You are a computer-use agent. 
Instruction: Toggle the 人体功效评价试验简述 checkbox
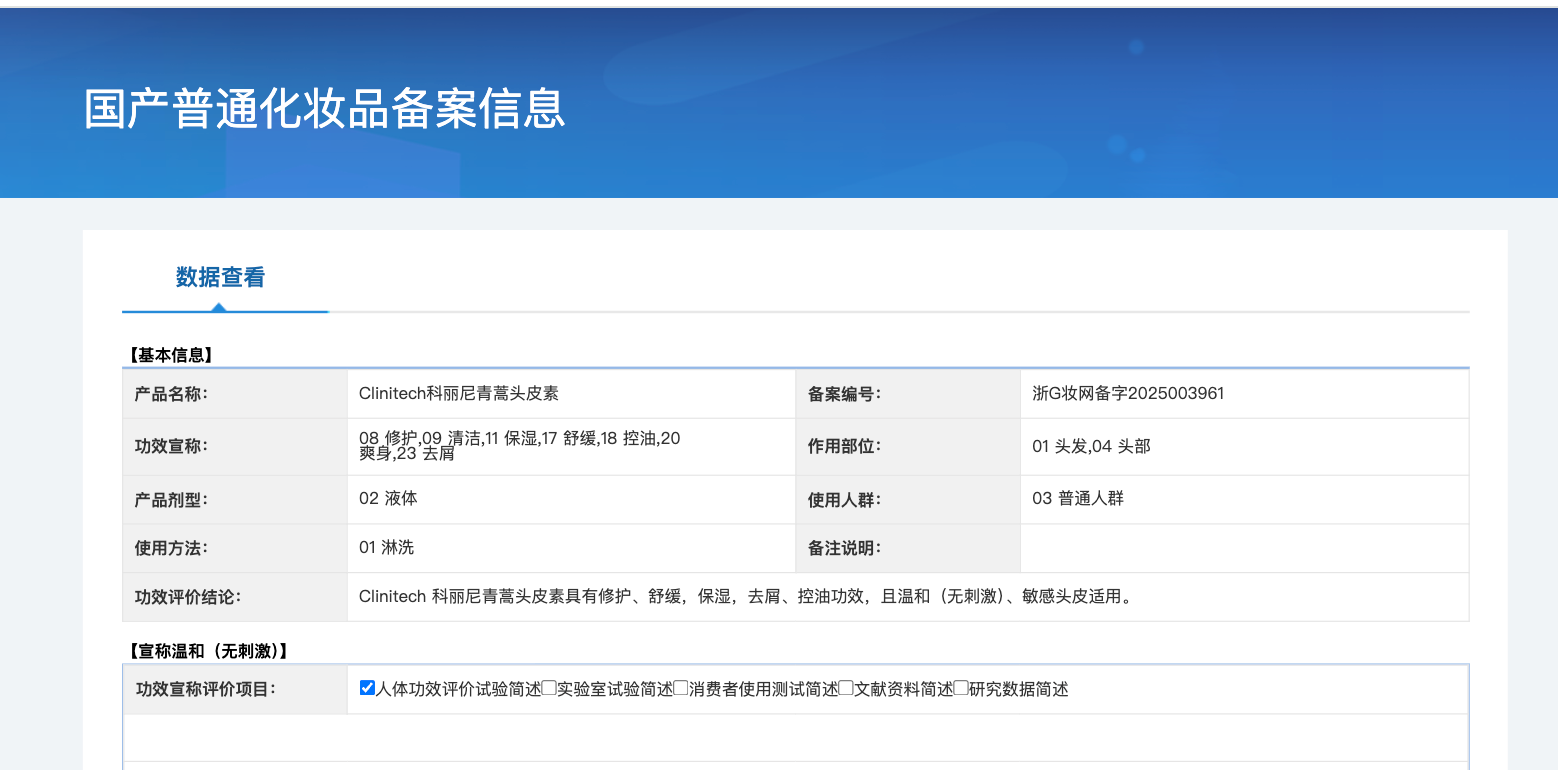[x=367, y=688]
